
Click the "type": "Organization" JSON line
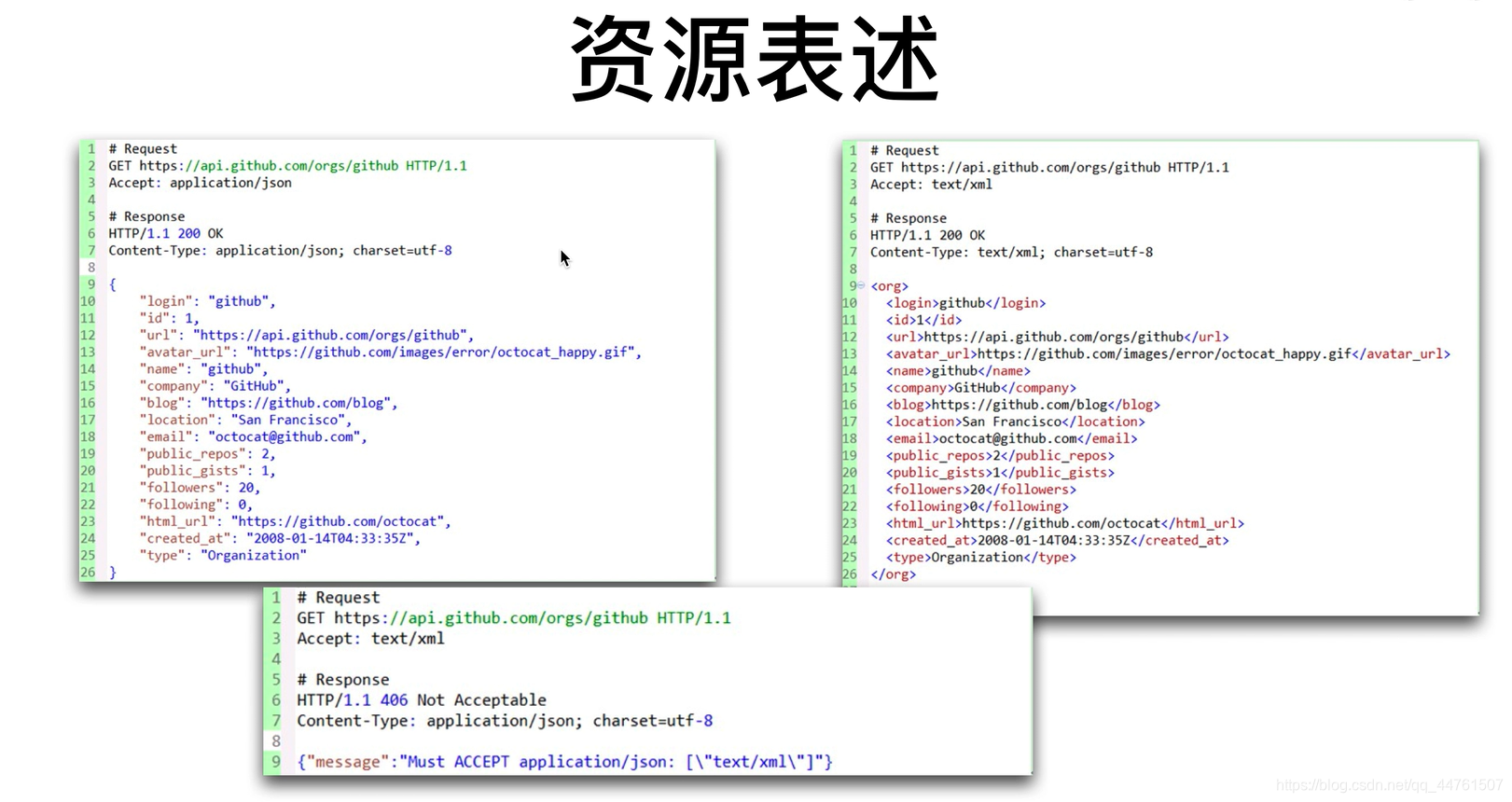[x=223, y=555]
